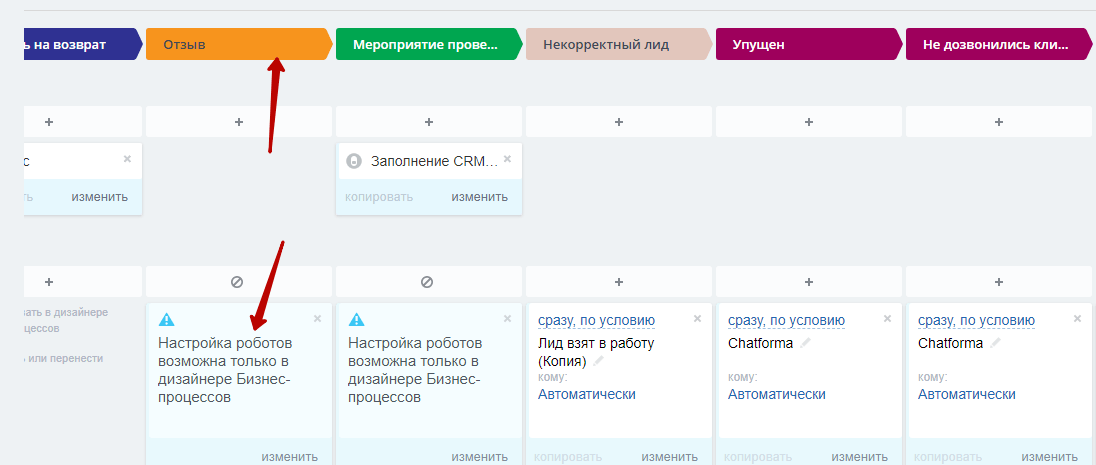Click the blocked-circle icon under the Отзыв column
Image resolution: width=1096 pixels, height=465 pixels.
click(x=237, y=282)
